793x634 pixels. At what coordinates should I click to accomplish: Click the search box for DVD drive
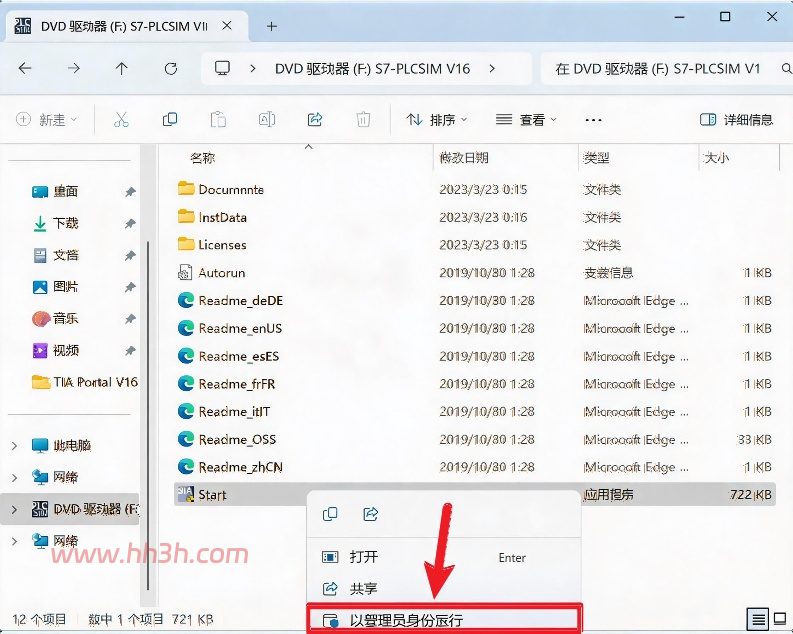[x=667, y=68]
